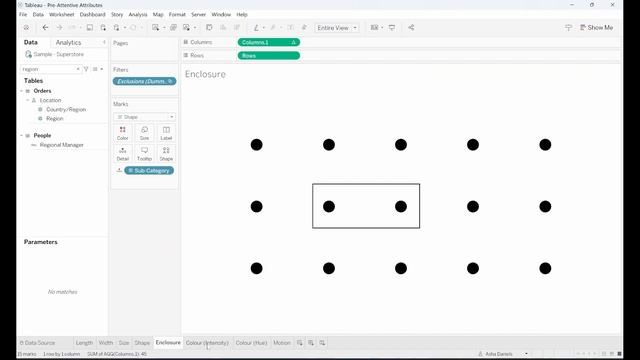This screenshot has height=360, width=640.
Task: Click the New Data Source icon
Action: click(x=103, y=27)
